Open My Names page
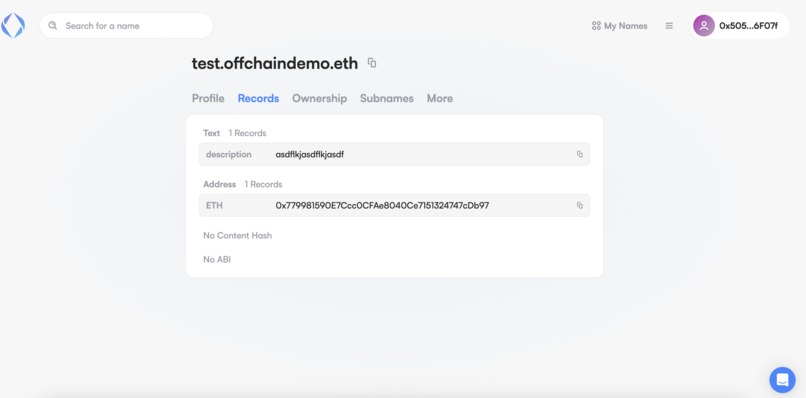 (619, 26)
